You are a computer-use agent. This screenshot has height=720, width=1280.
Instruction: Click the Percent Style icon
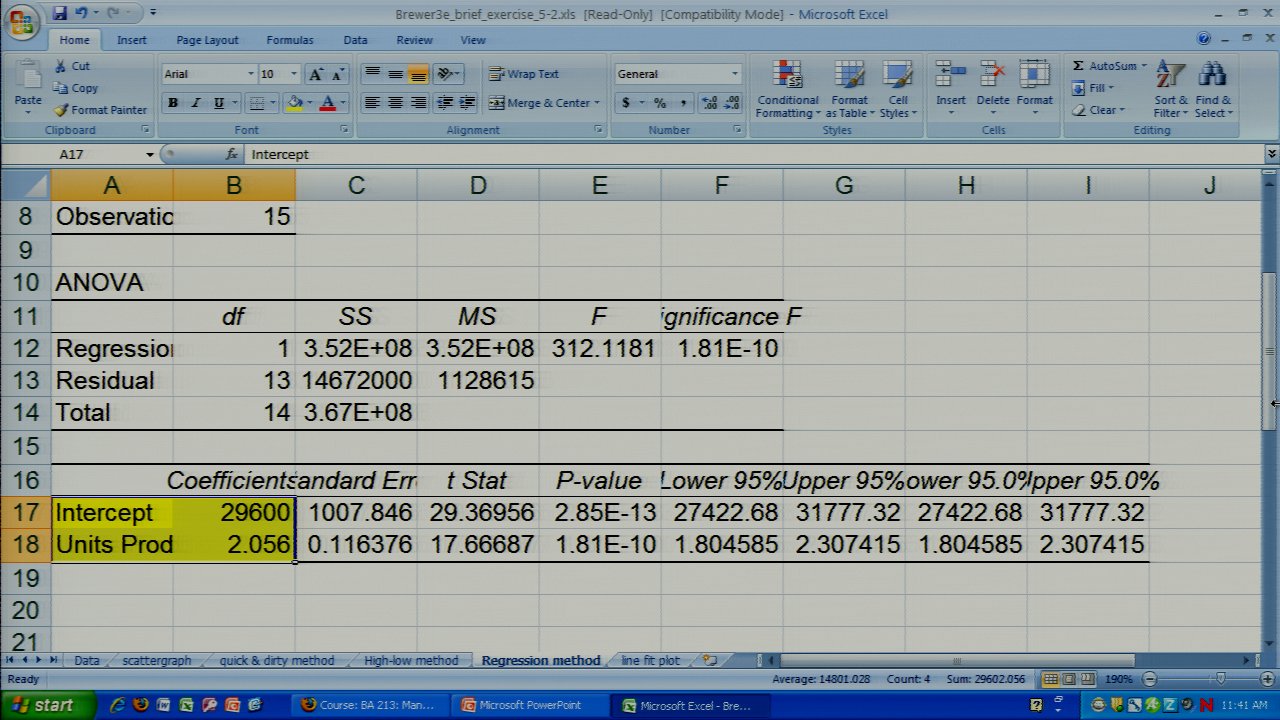pyautogui.click(x=660, y=103)
